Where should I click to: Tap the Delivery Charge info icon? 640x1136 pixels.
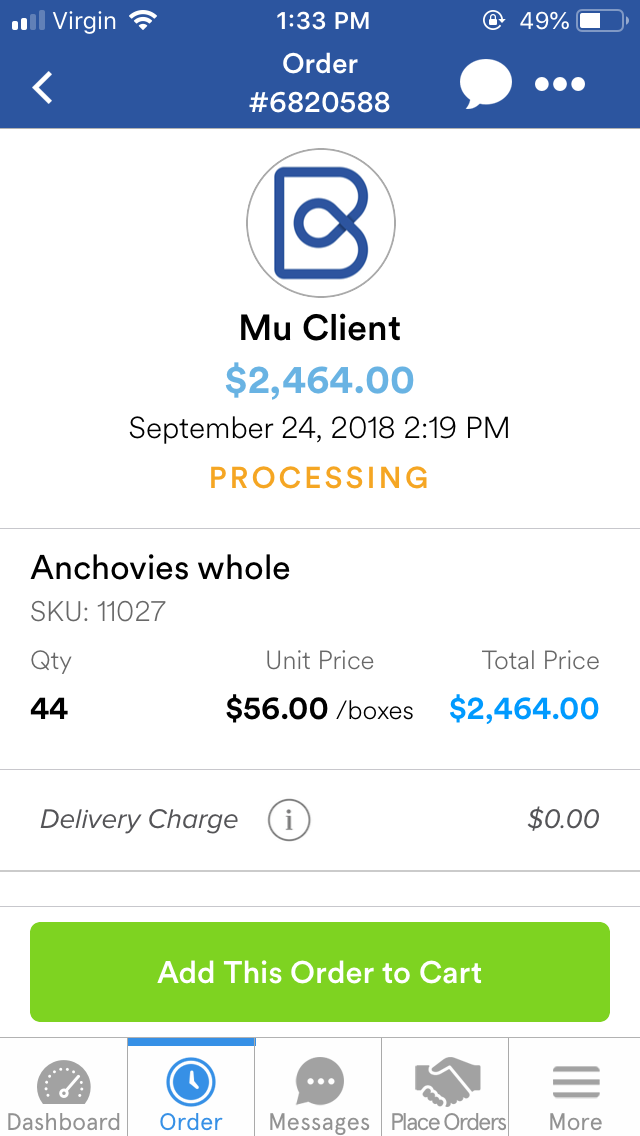tap(288, 820)
